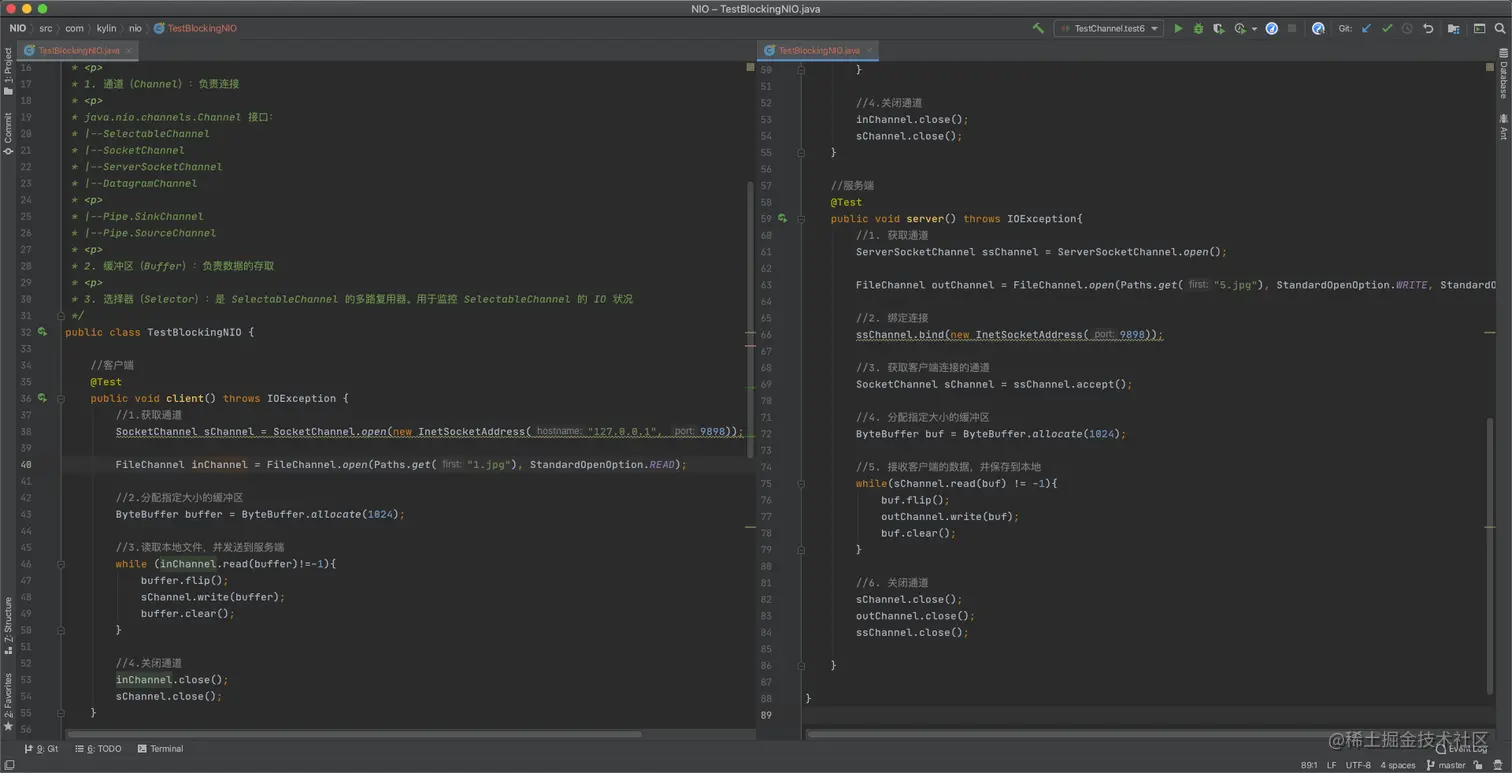1512x773 pixels.
Task: Click line 40 FileChannel inChannel code line
Action: (401, 464)
